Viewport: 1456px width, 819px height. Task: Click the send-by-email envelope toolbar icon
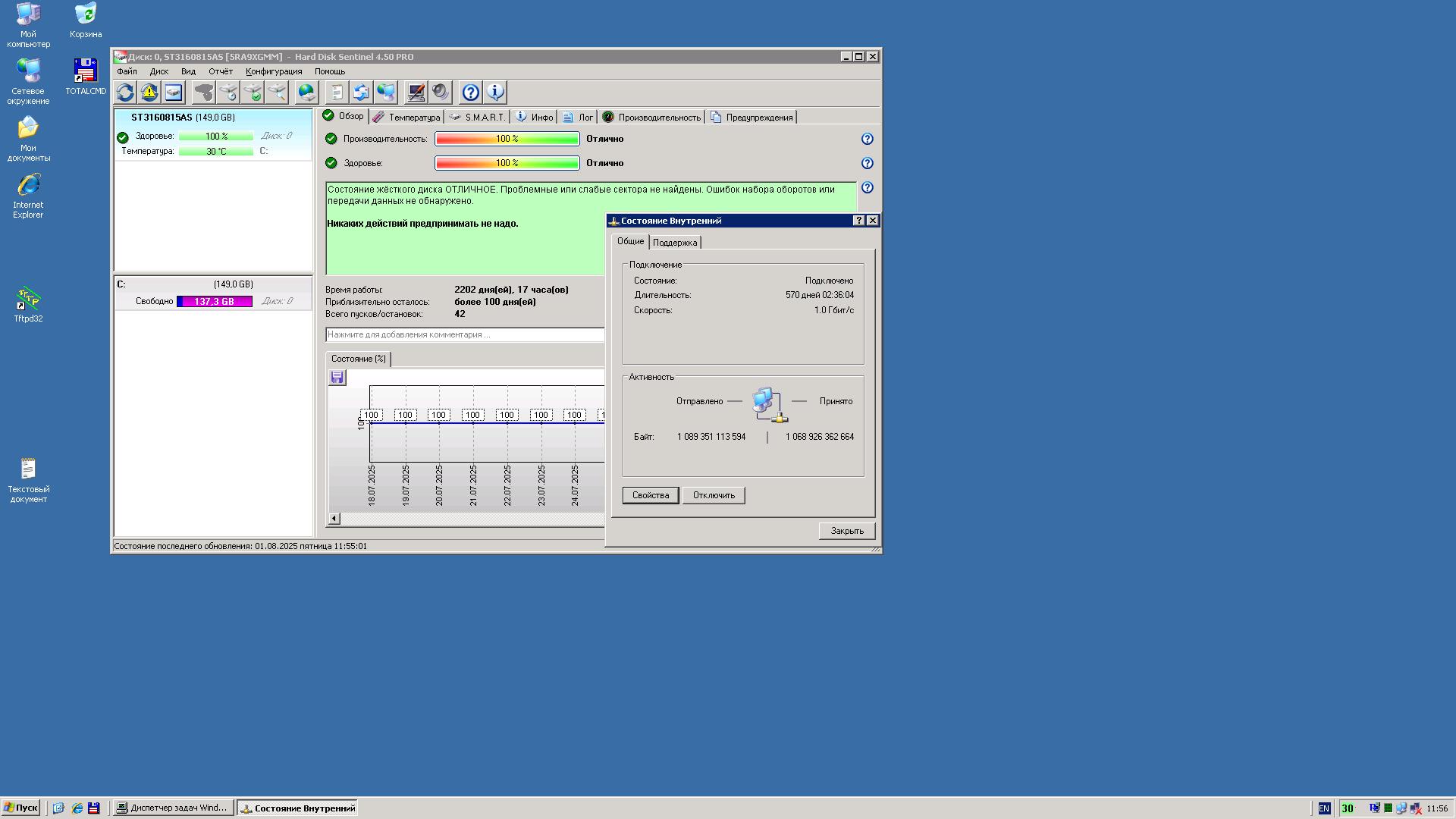pyautogui.click(x=361, y=93)
